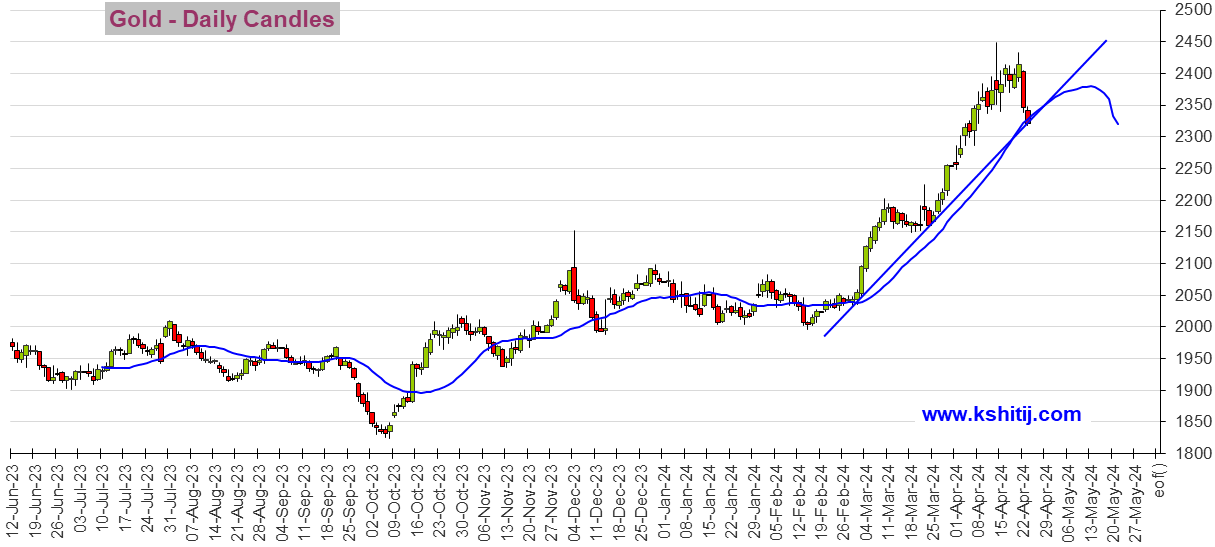Click the 1800 price axis label

[1192, 453]
